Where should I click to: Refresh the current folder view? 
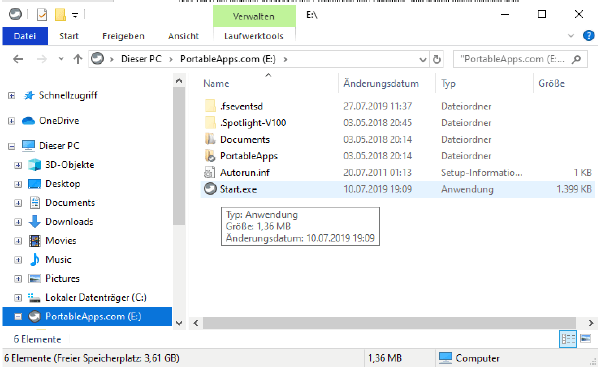point(437,59)
